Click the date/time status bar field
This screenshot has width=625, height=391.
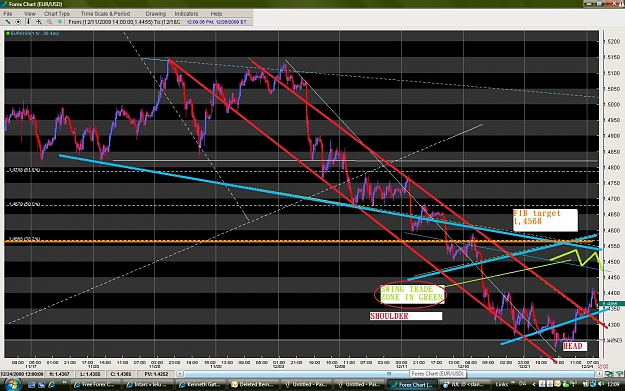coord(22,374)
